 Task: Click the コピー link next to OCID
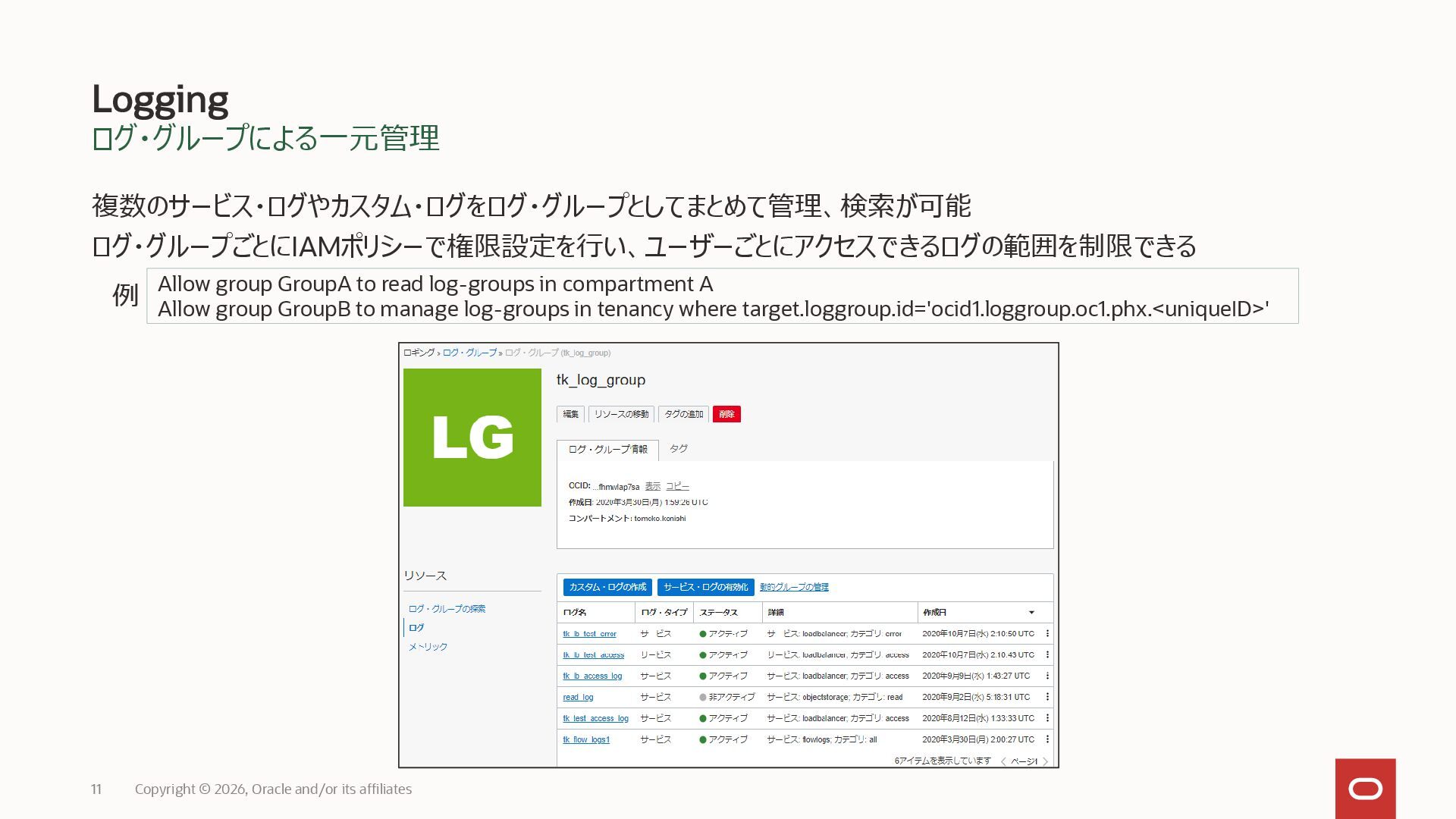point(677,487)
